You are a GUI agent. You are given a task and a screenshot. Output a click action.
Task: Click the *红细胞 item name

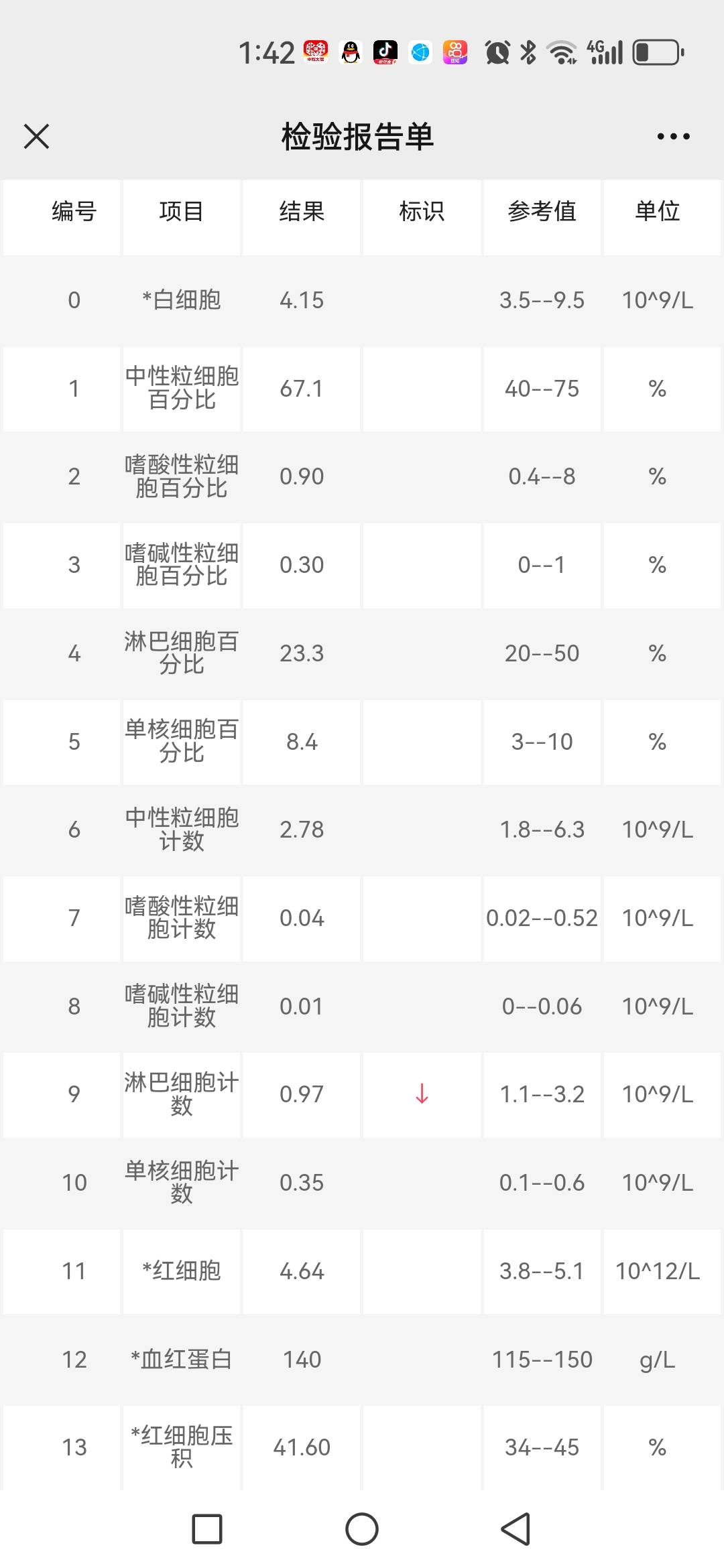182,1270
